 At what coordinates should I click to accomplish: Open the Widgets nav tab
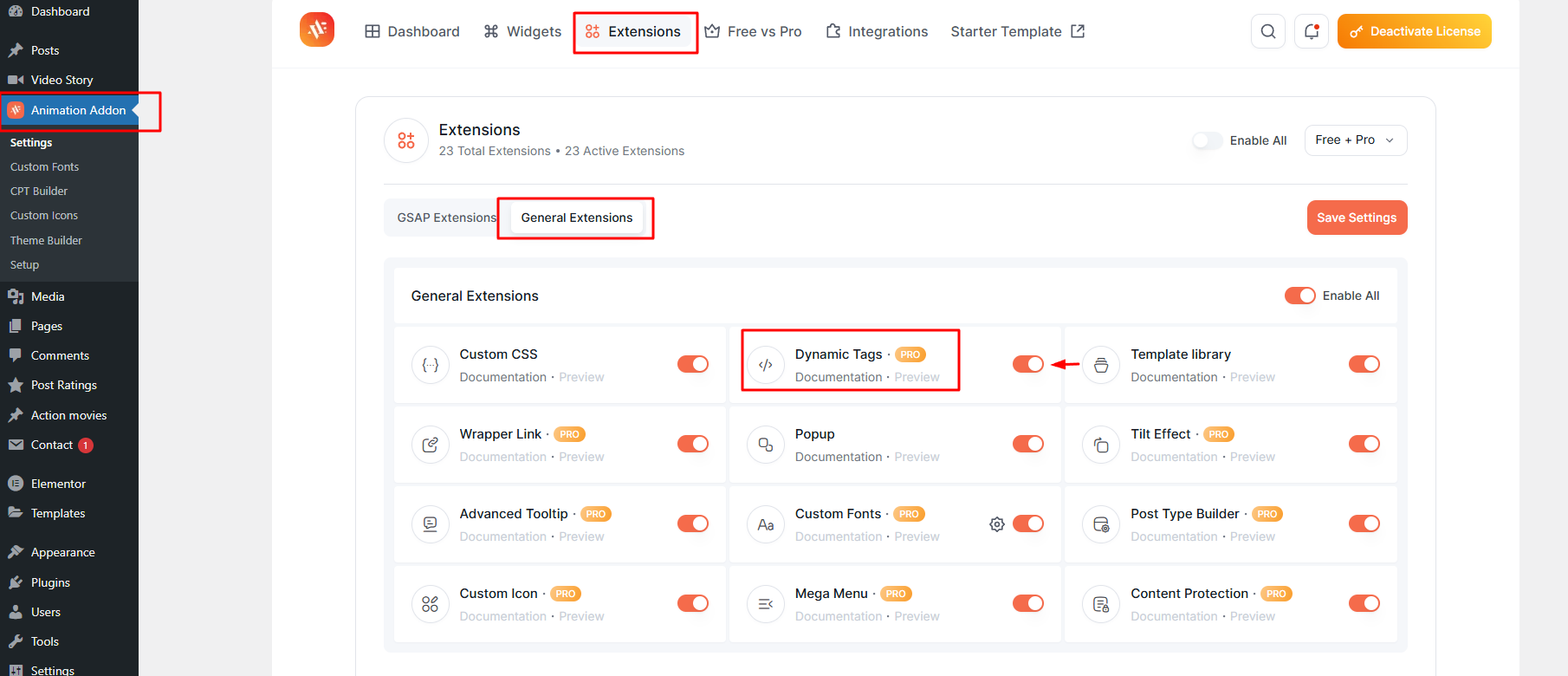point(522,31)
